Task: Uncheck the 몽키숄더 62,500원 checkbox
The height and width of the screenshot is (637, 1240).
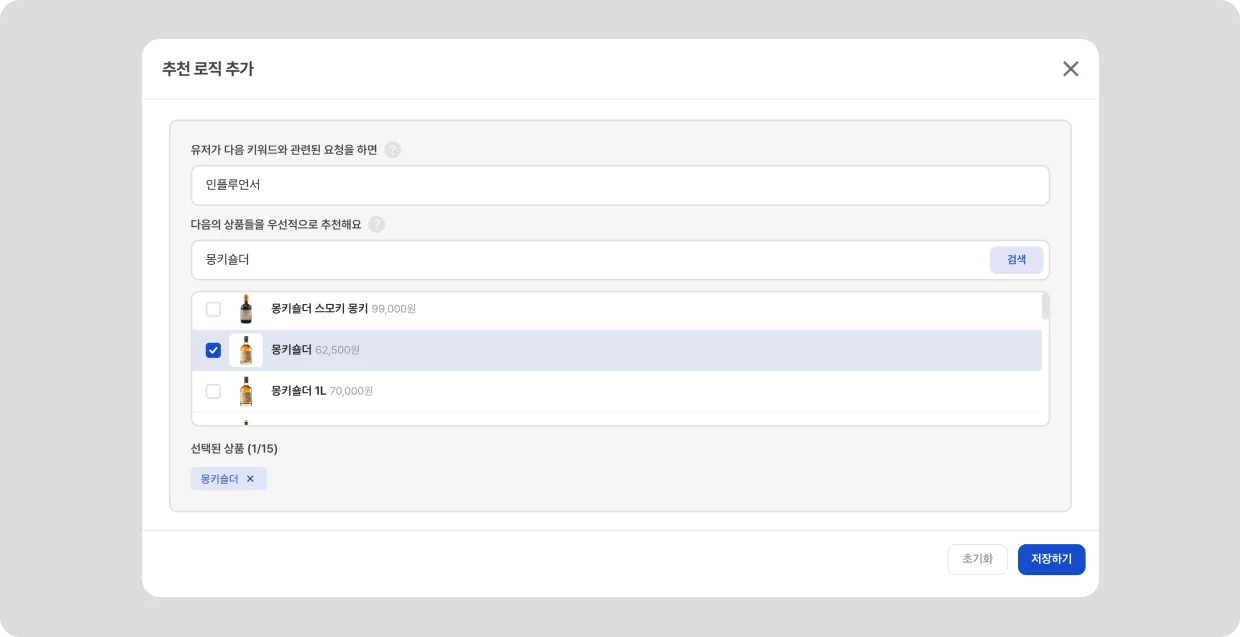Action: point(213,350)
